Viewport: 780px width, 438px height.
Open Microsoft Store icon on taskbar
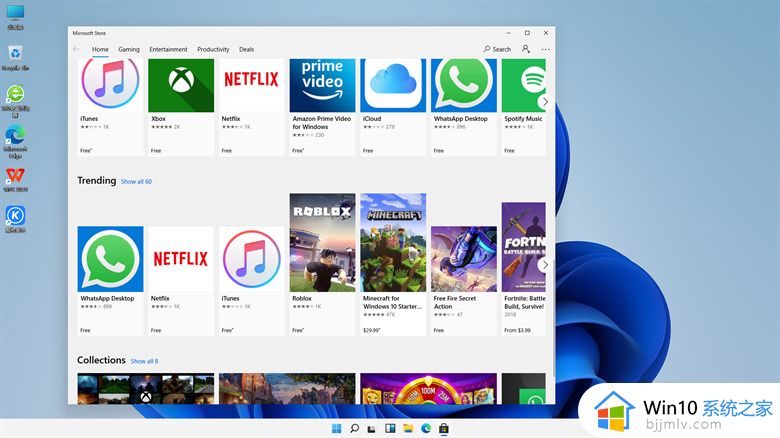444,429
